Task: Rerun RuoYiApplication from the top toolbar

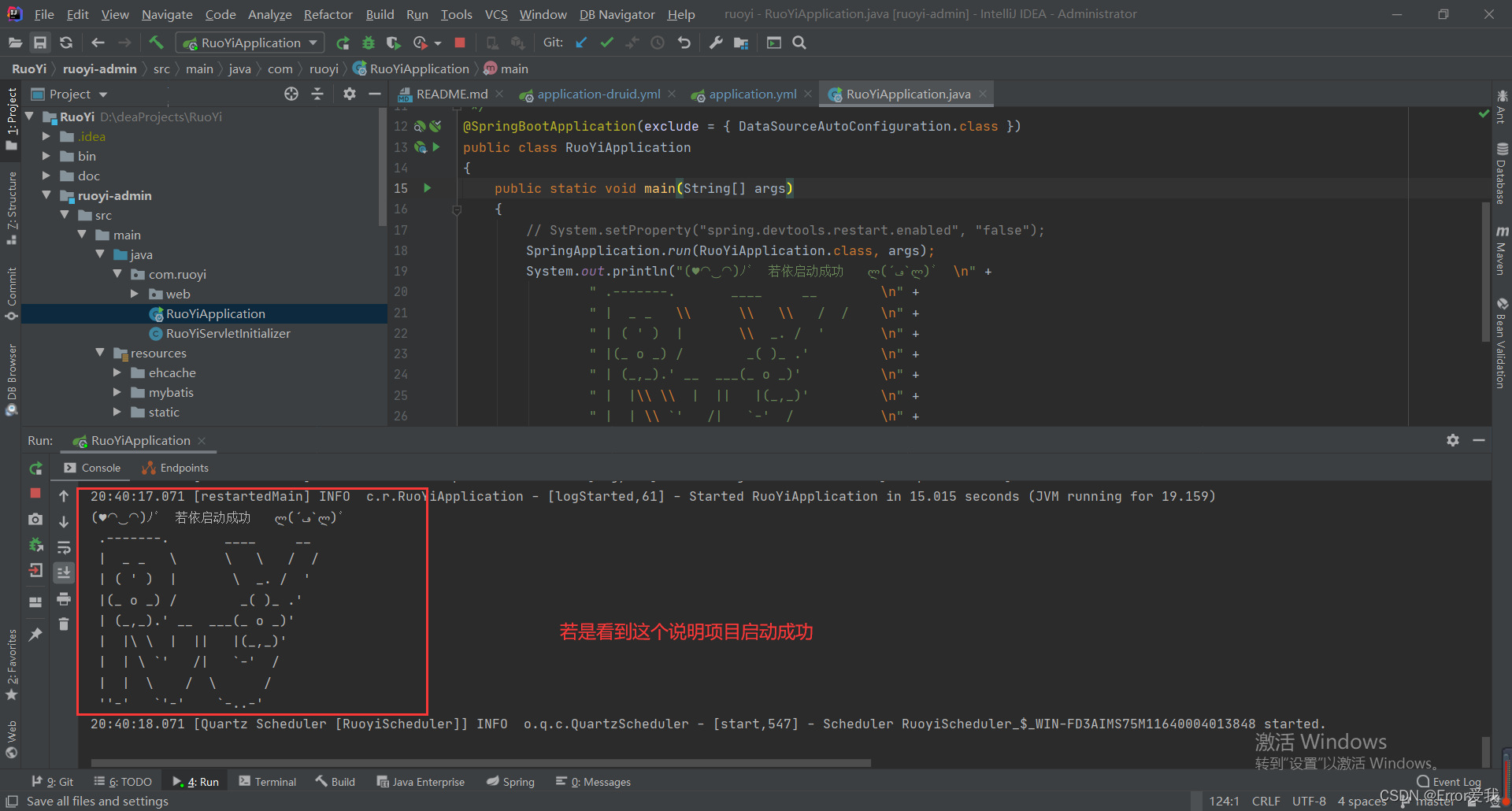Action: [343, 43]
